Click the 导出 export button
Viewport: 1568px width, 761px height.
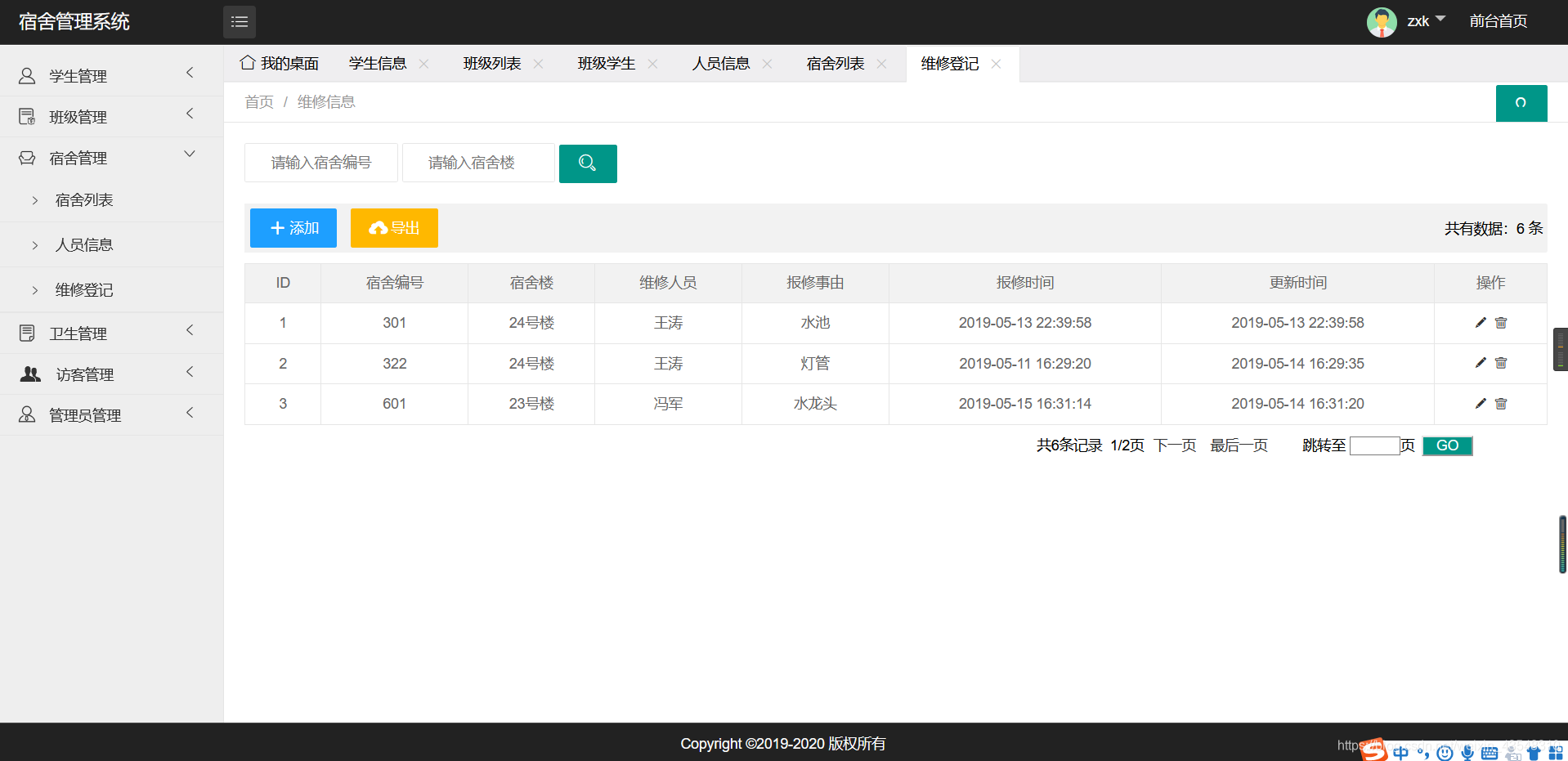394,228
